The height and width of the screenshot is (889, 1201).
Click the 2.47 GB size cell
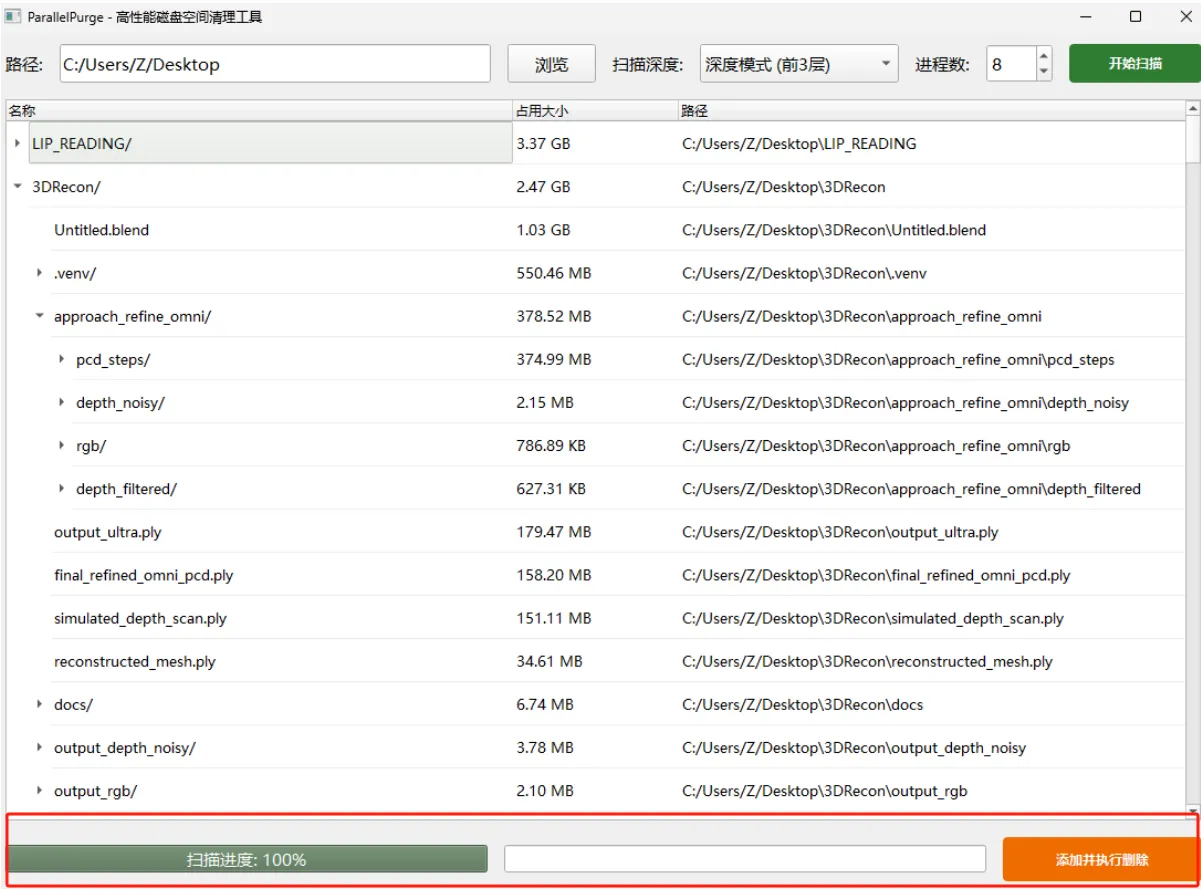tap(543, 187)
